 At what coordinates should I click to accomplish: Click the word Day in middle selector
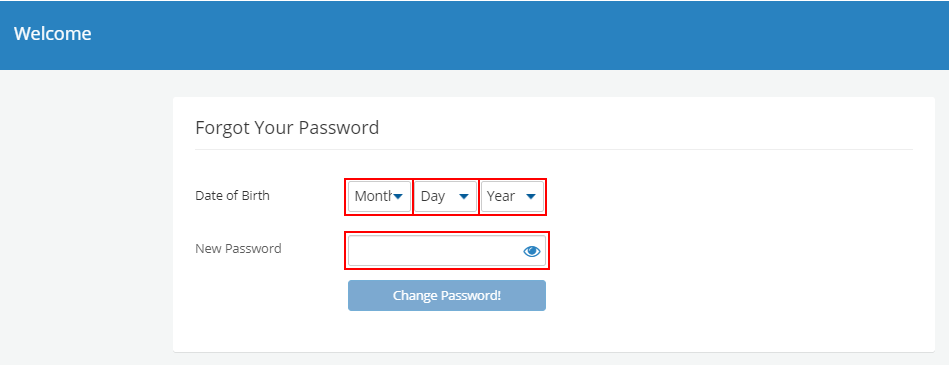tap(433, 196)
